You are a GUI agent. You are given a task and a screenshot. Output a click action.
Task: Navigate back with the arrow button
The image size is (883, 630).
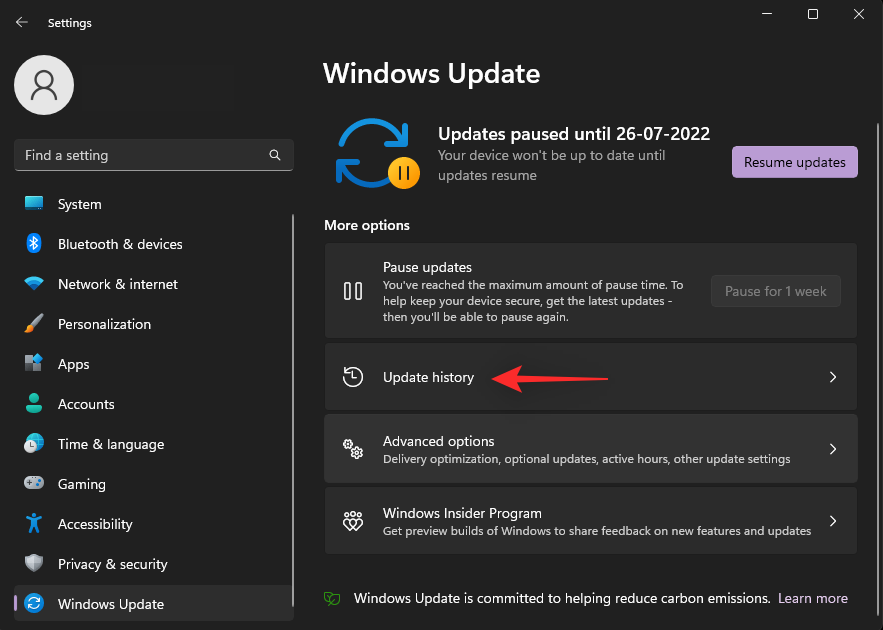click(21, 22)
